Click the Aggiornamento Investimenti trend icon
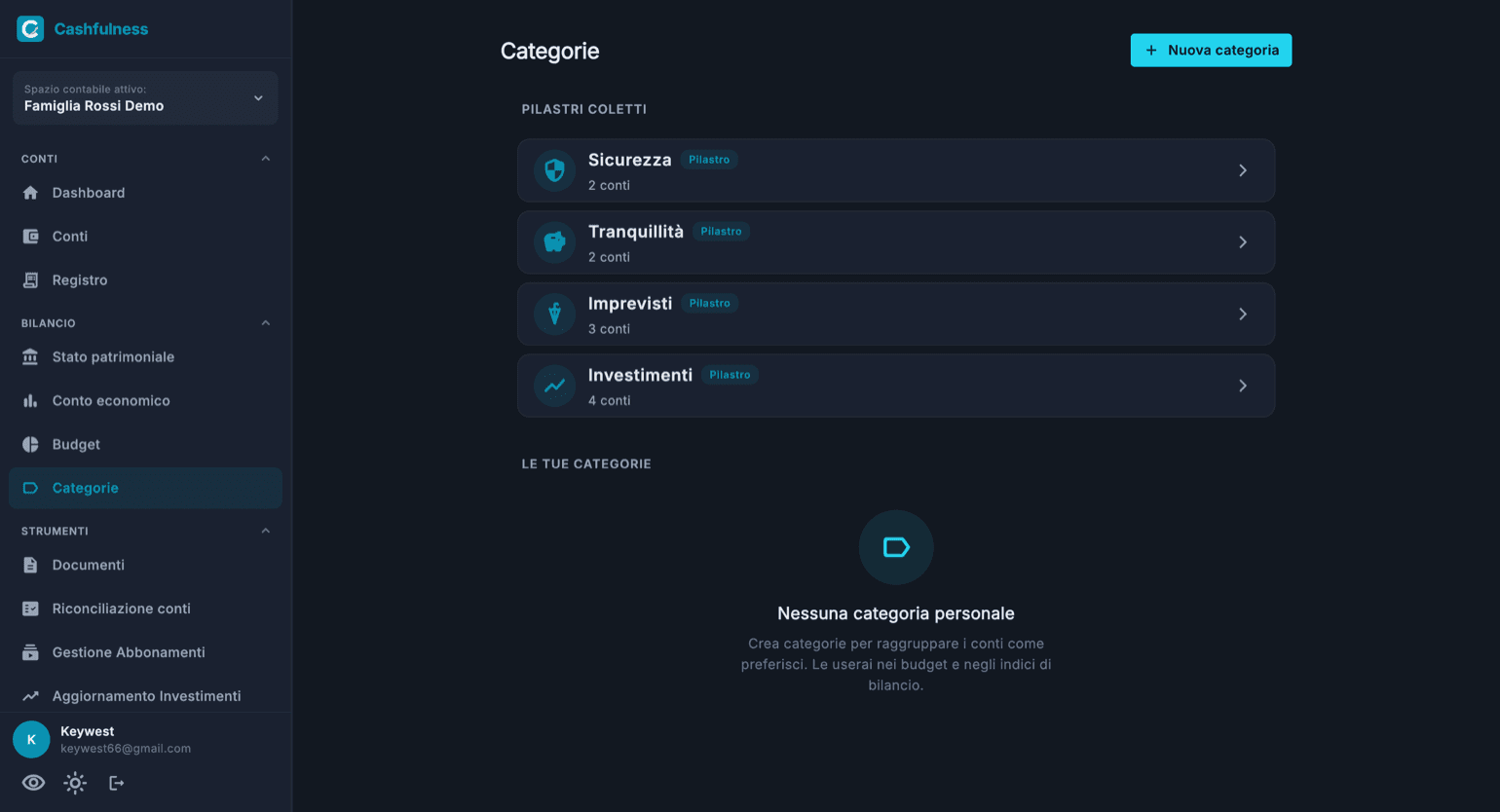This screenshot has width=1500, height=812. tap(30, 696)
